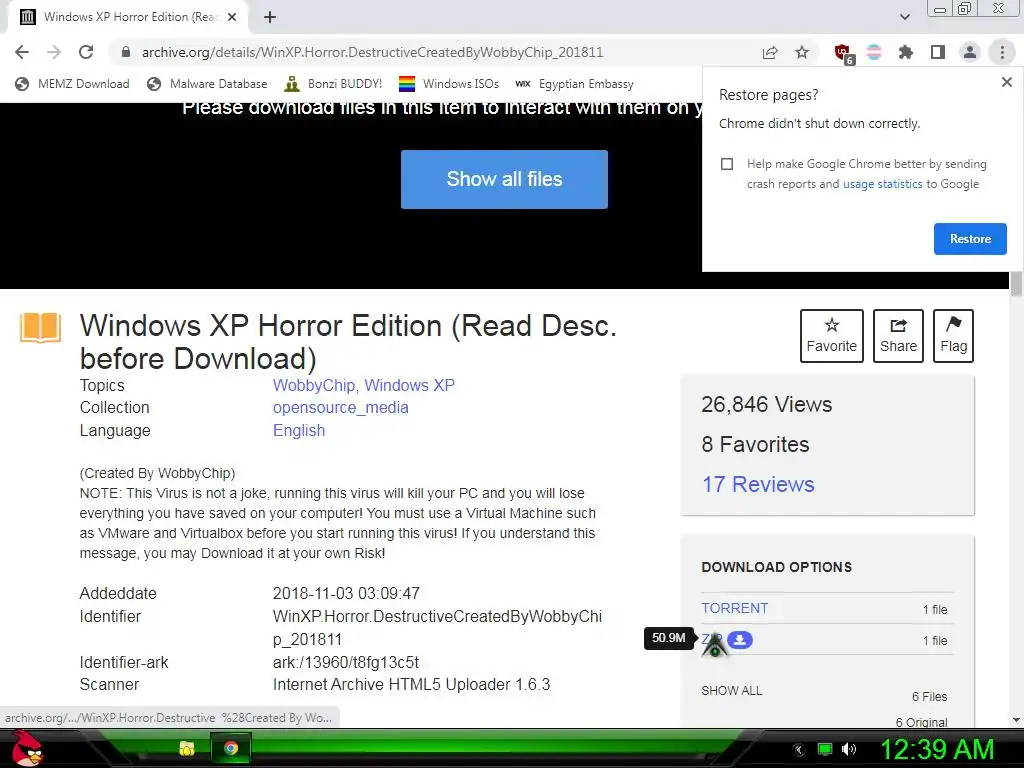The image size is (1024, 768).
Task: Click the ZIP download icon
Action: (x=740, y=640)
